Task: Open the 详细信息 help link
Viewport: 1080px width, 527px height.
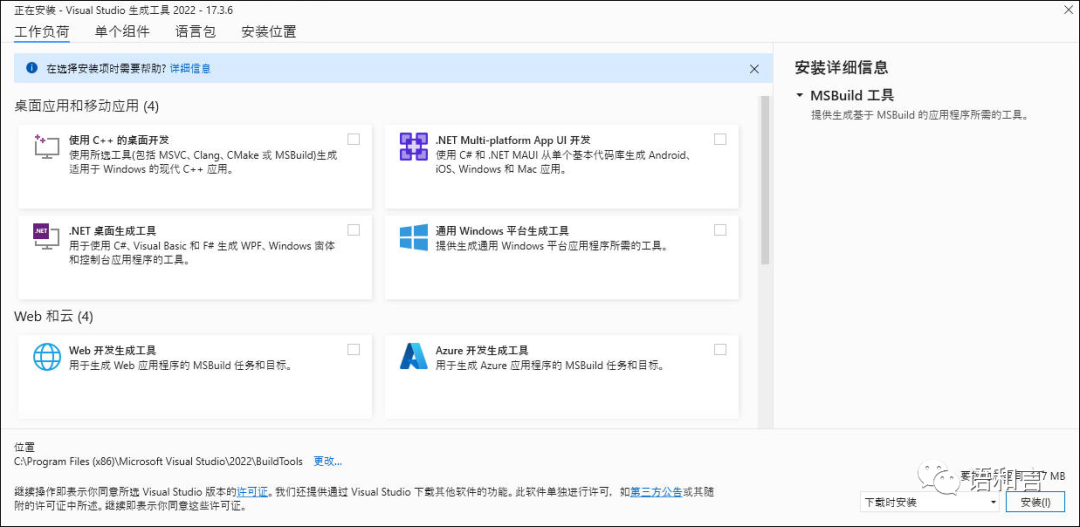Action: [x=190, y=69]
